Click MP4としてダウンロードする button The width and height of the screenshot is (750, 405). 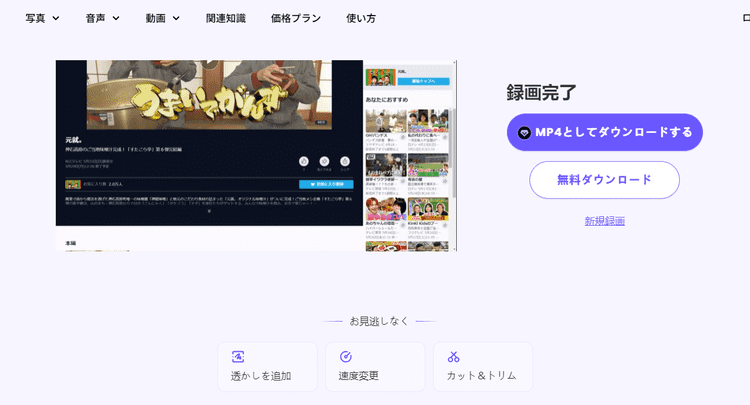[605, 132]
